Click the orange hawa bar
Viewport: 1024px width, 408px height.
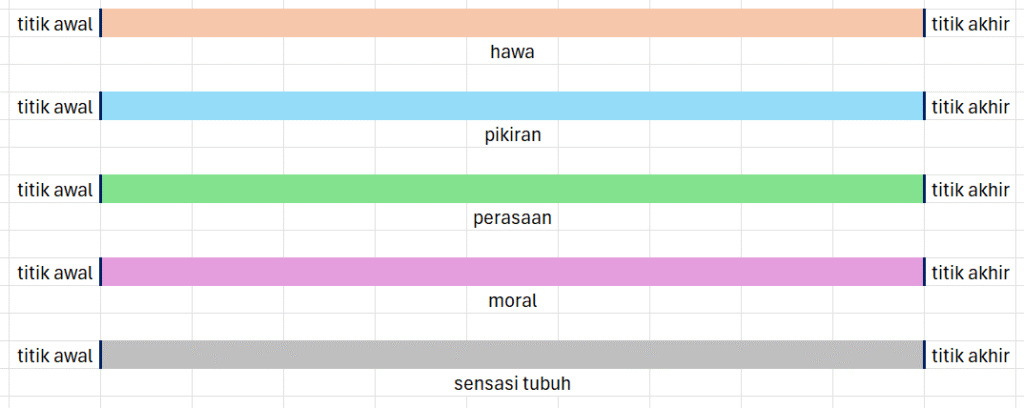click(512, 23)
